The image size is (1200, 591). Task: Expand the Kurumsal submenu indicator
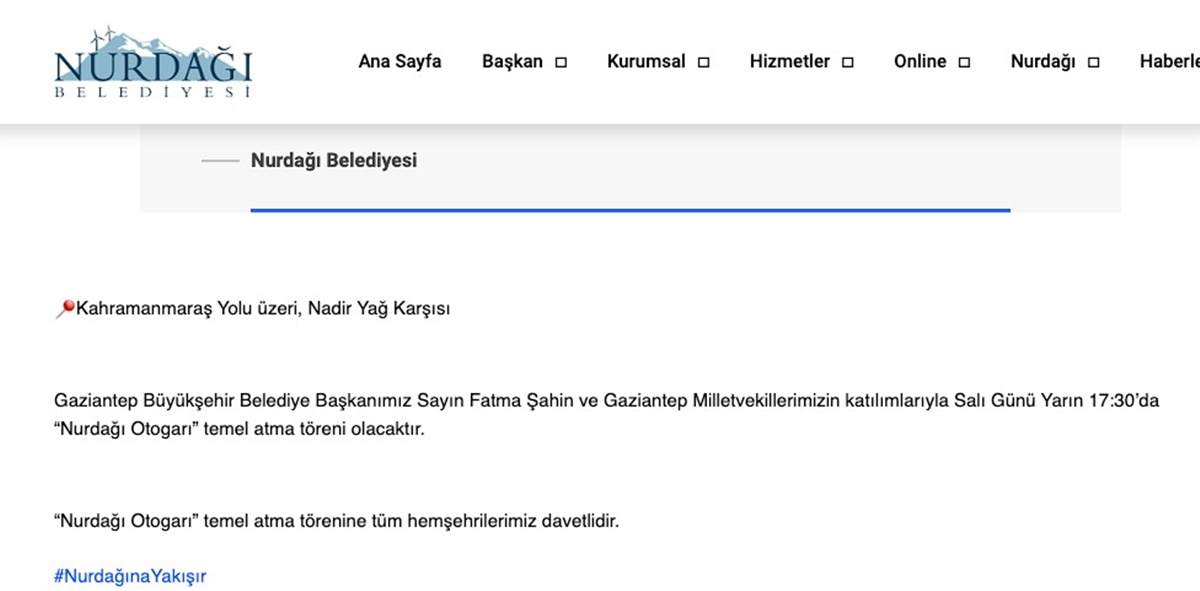pos(705,62)
